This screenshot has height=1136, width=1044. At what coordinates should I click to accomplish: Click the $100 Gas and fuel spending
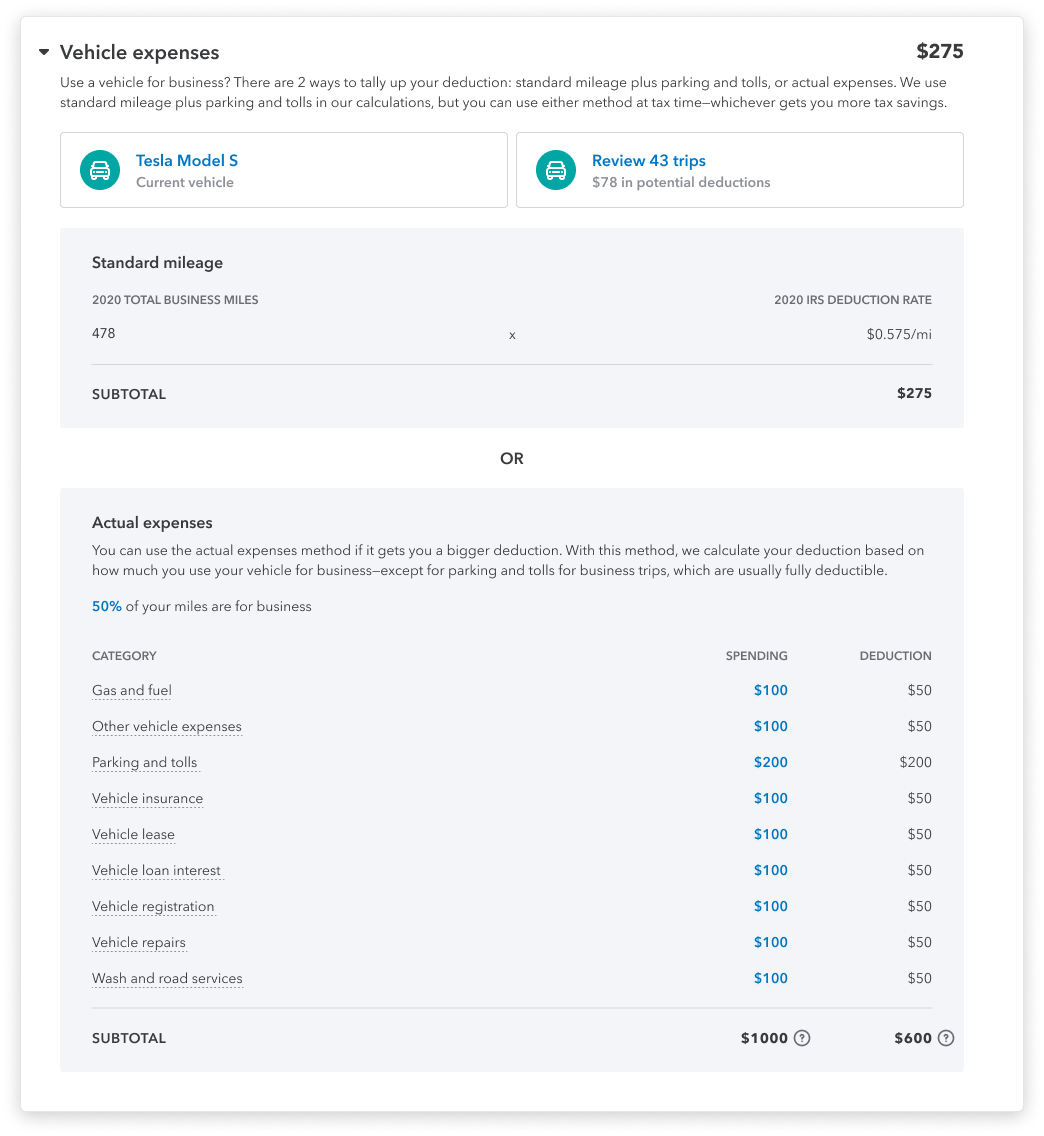pos(770,690)
